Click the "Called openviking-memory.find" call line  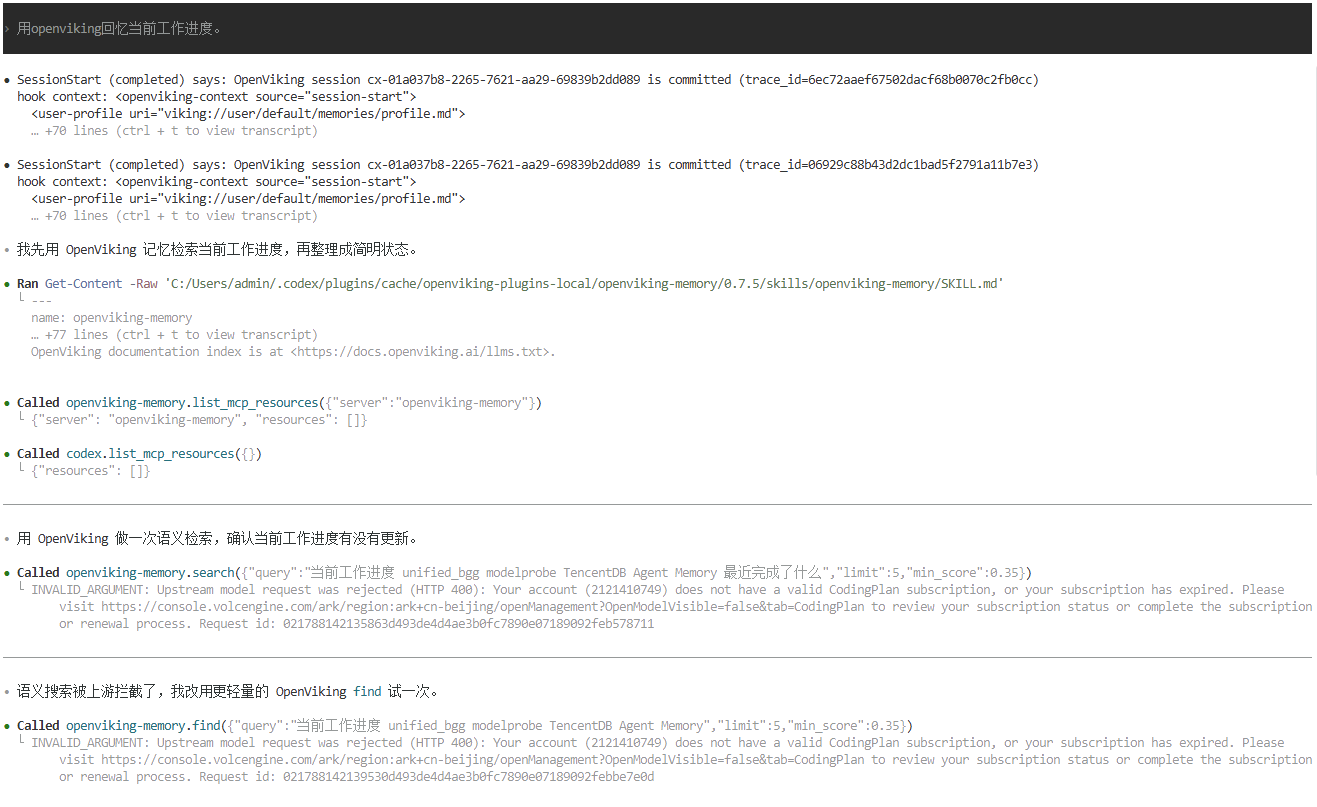click(x=465, y=726)
